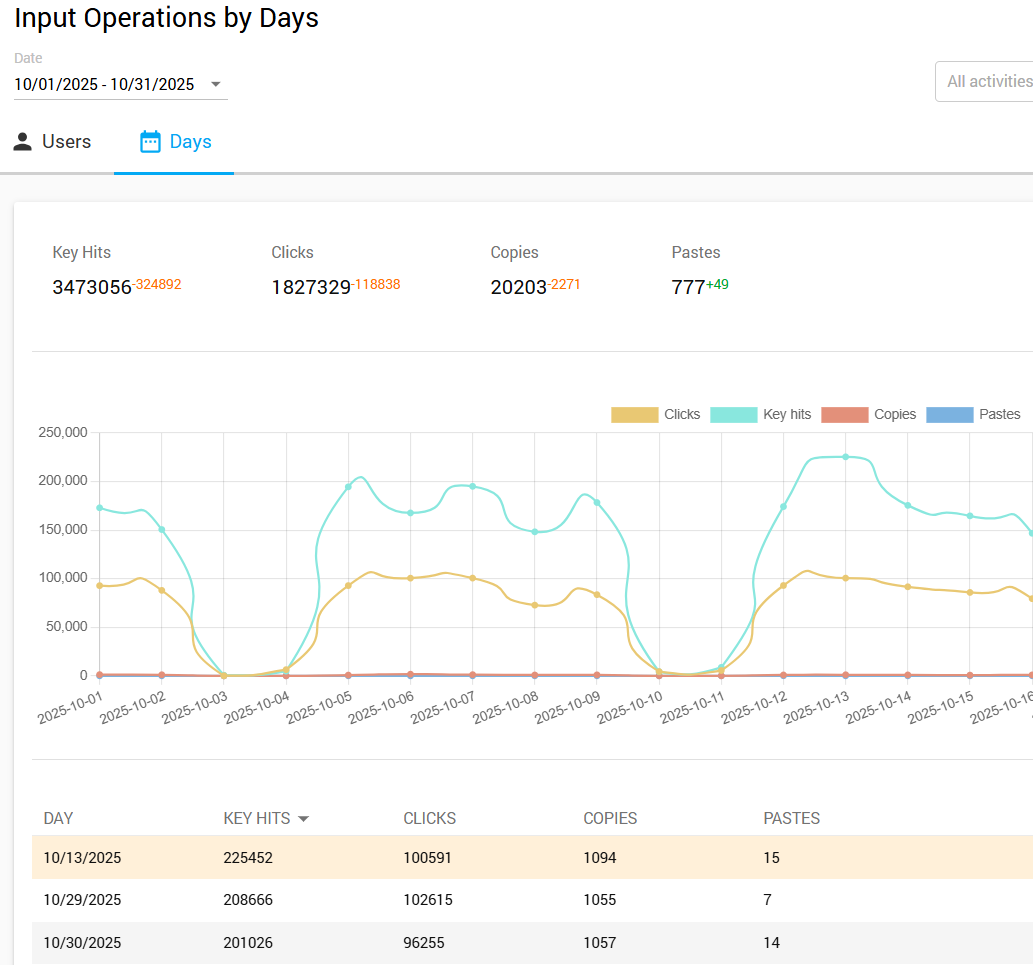This screenshot has width=1033, height=965.
Task: Sort table by DAY column header
Action: [x=59, y=818]
